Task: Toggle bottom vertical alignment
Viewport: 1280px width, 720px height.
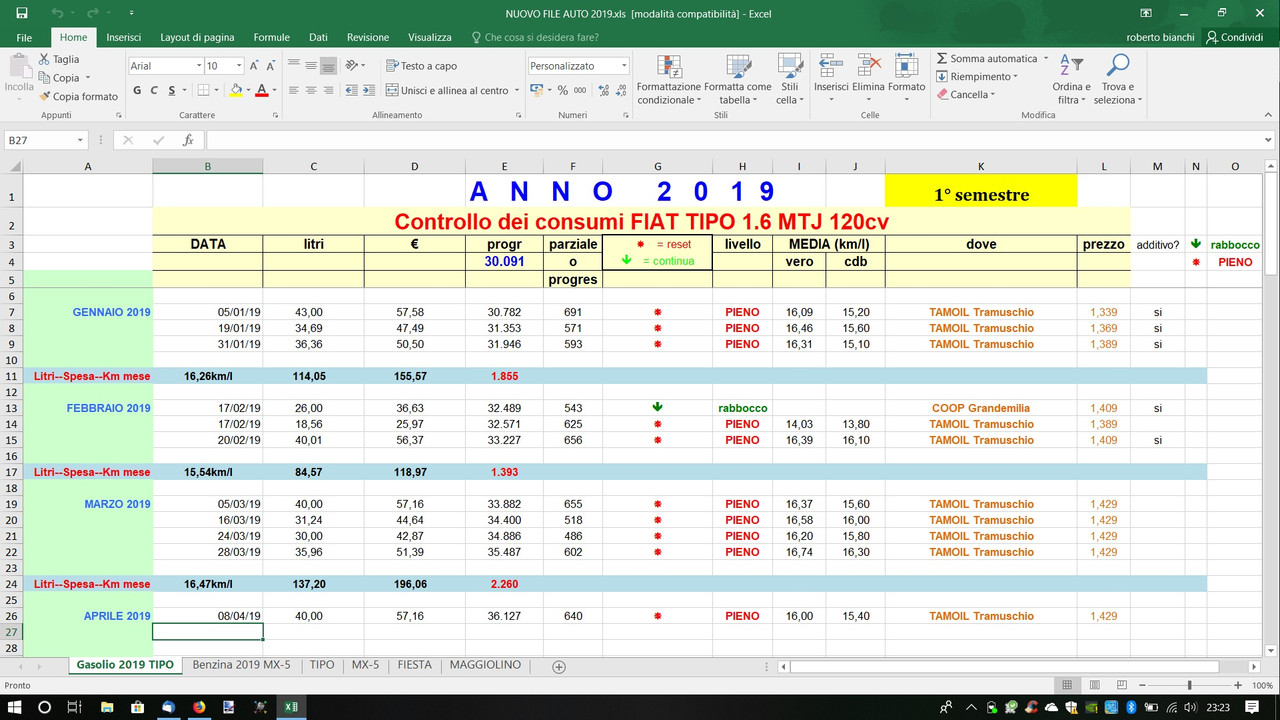Action: [x=328, y=66]
